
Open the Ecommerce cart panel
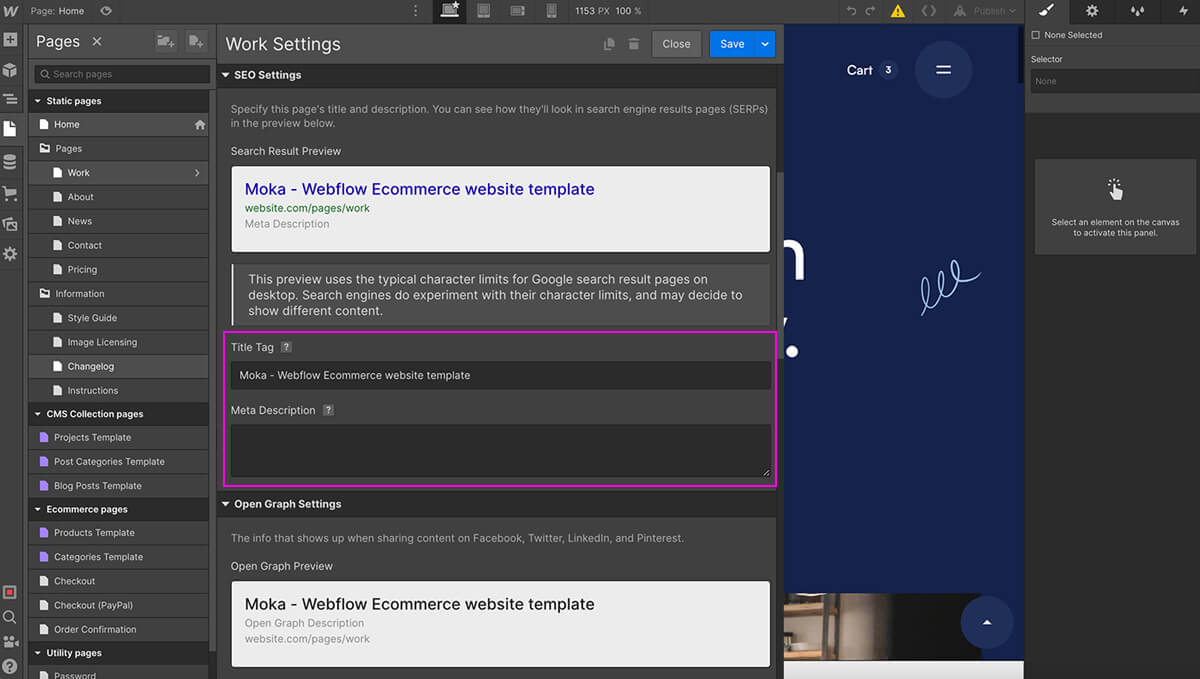(x=10, y=193)
